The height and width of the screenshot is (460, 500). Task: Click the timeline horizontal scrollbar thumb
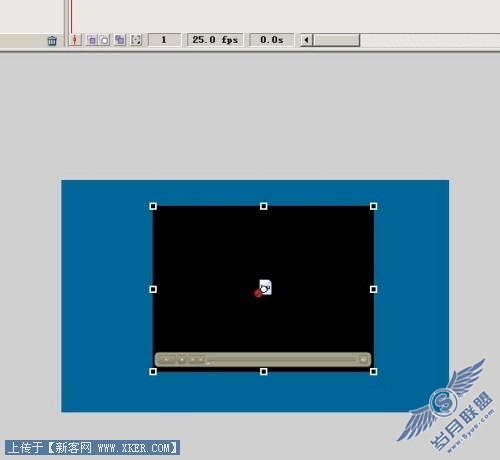click(x=337, y=40)
